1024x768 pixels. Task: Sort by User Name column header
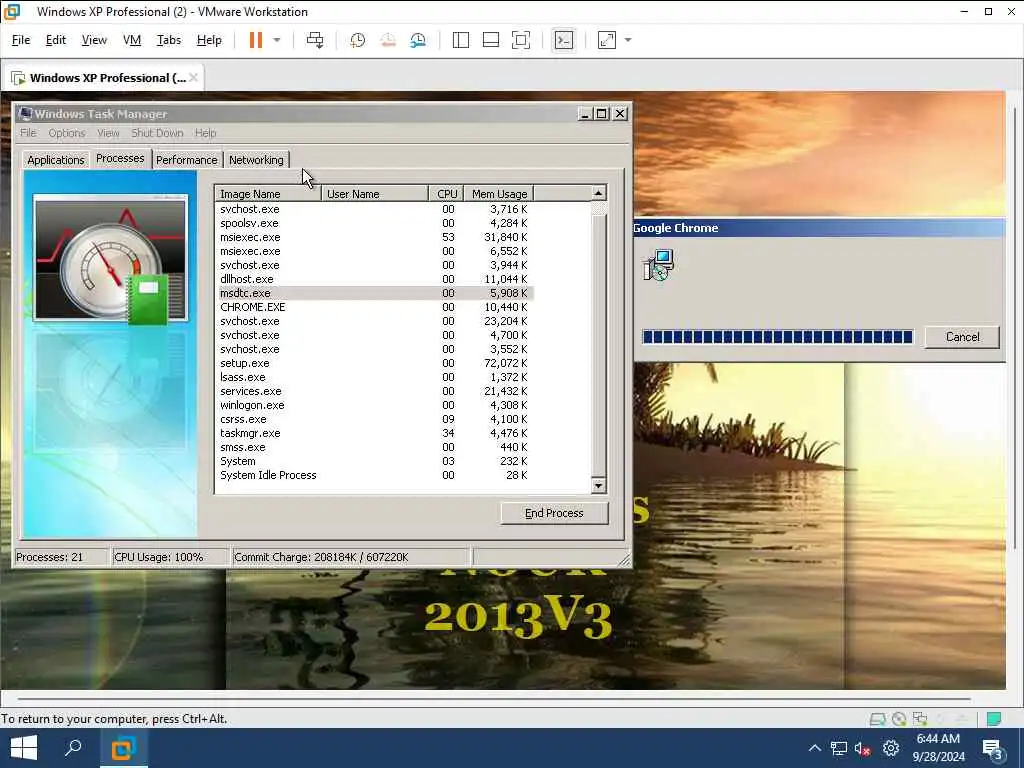[x=375, y=194]
